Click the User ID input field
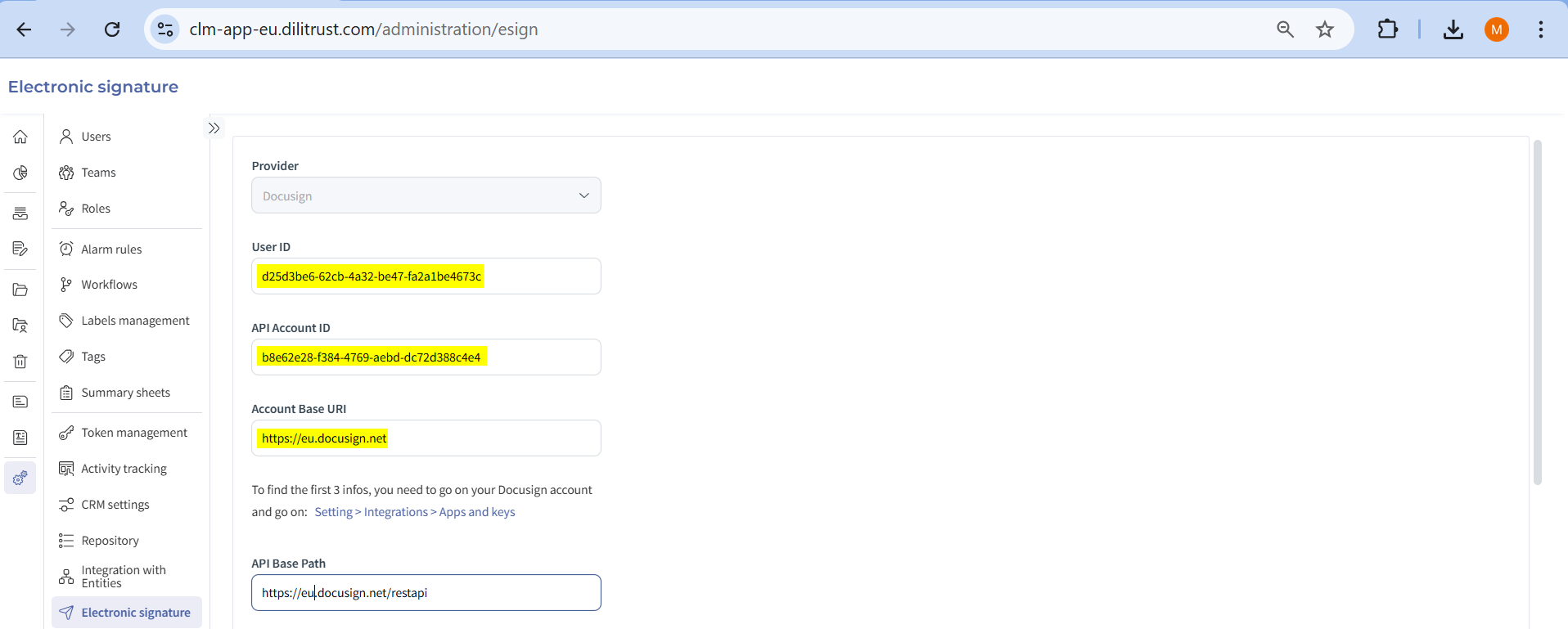 point(426,276)
